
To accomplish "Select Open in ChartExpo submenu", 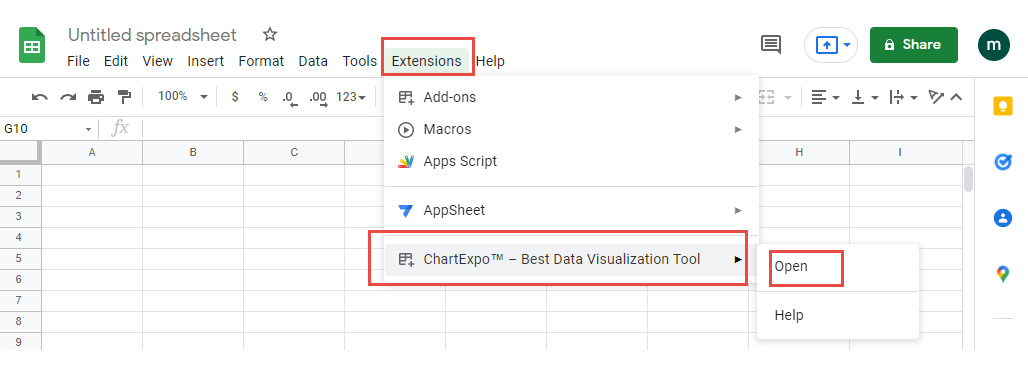I will tap(791, 267).
